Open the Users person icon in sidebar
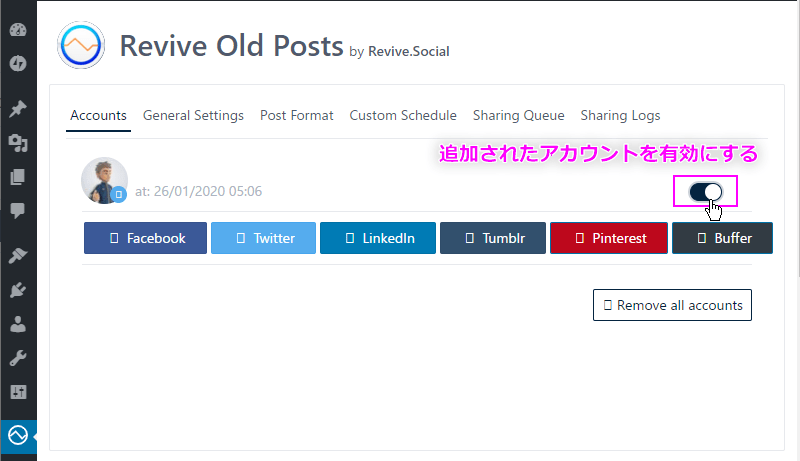Viewport: 800px width, 461px height. coord(18,324)
